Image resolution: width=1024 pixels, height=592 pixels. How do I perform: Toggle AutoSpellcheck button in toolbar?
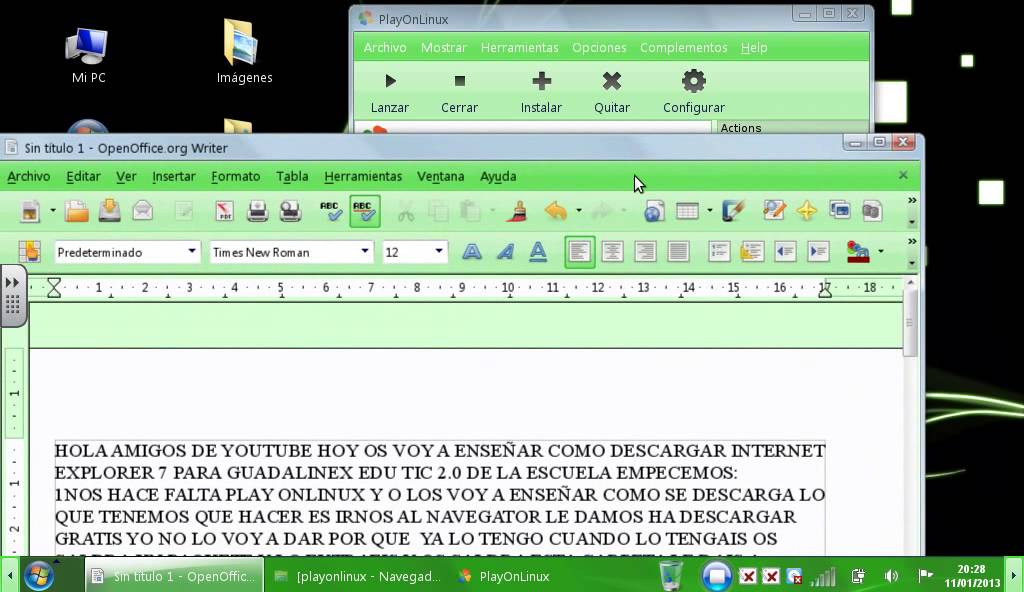coord(364,211)
